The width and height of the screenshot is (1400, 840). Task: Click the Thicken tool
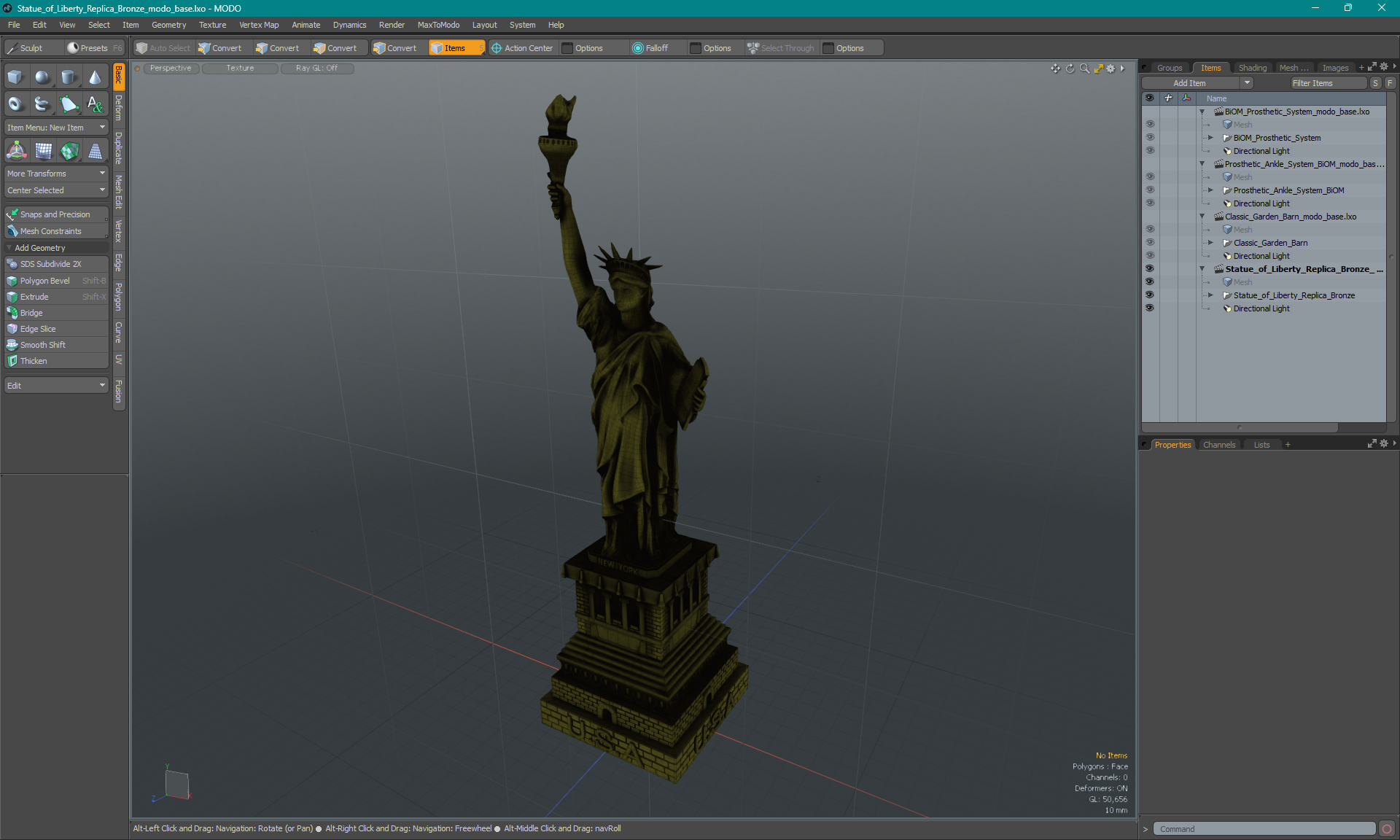point(56,361)
